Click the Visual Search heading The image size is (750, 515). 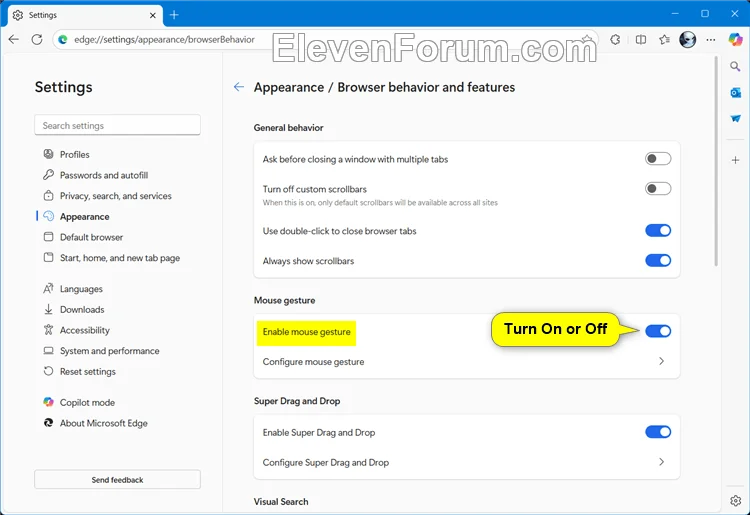tap(281, 502)
